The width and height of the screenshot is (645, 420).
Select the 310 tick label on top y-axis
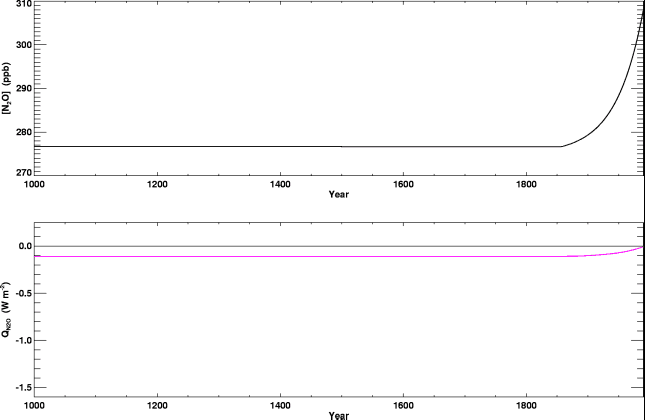click(20, 6)
